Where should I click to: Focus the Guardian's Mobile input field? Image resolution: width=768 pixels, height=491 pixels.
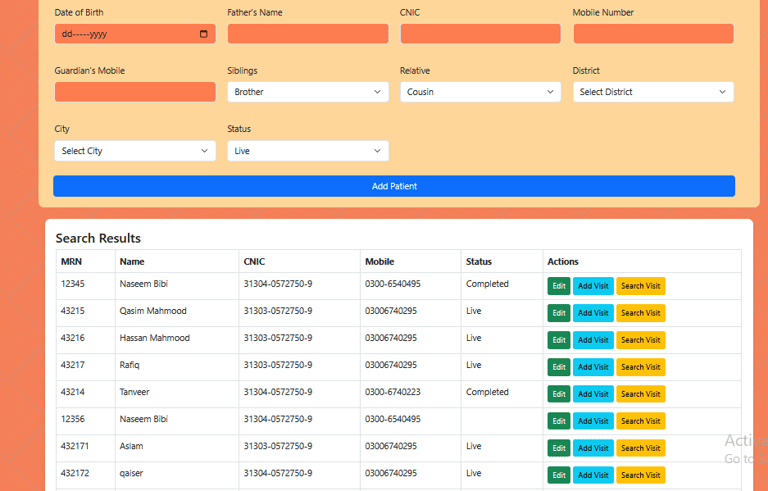(x=135, y=92)
